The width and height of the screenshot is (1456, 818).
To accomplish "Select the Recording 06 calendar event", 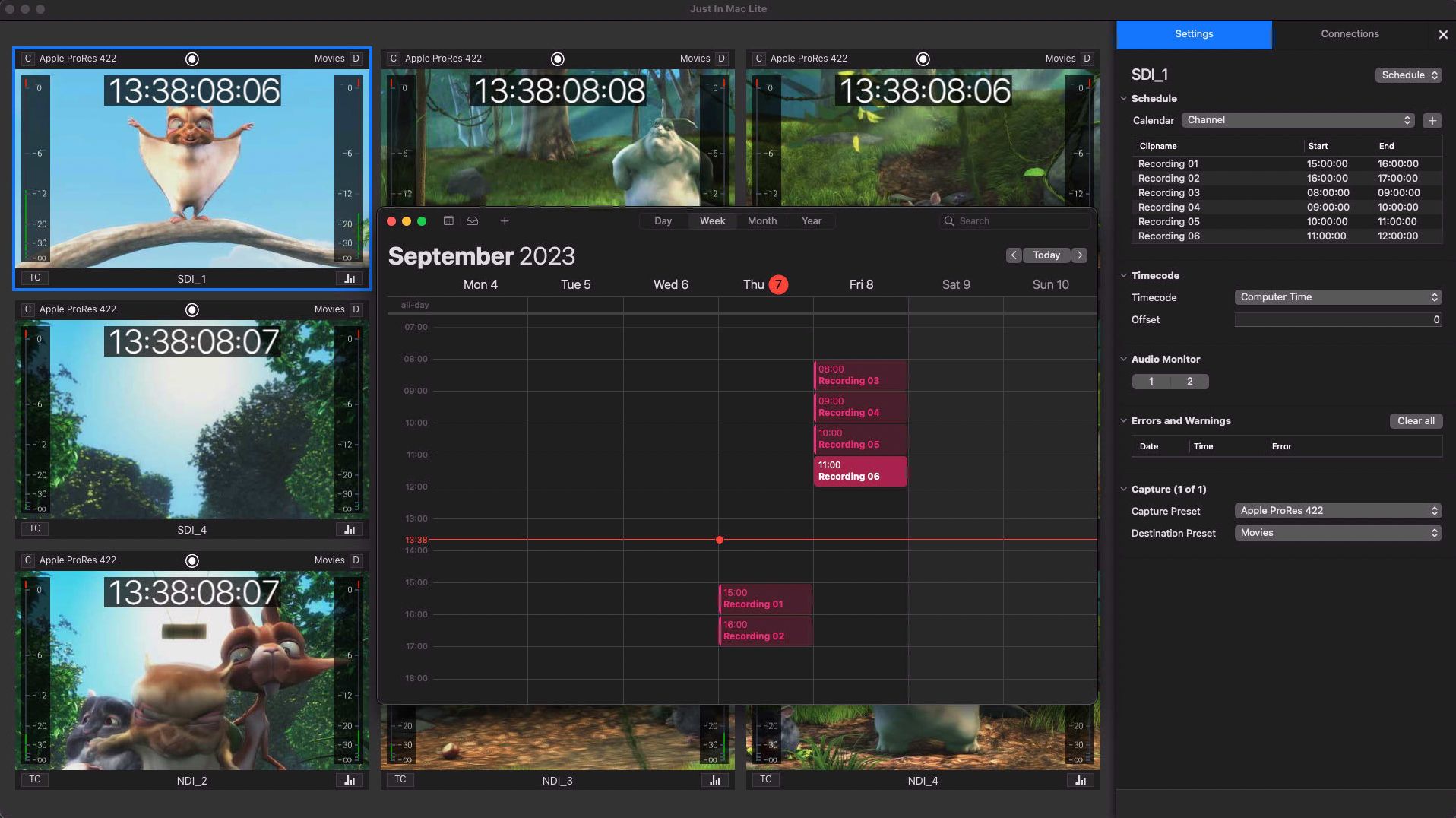I will pos(859,471).
